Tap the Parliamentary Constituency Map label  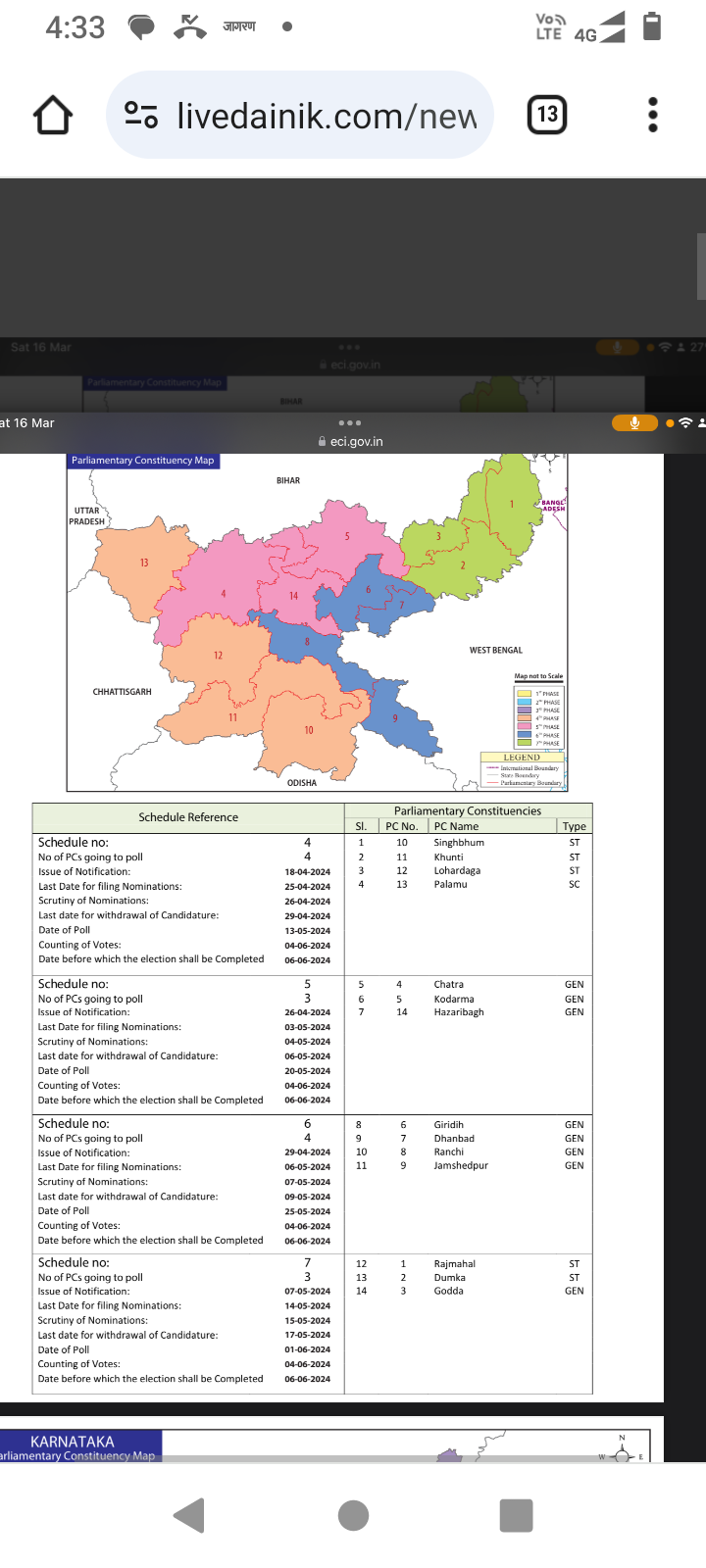pyautogui.click(x=143, y=461)
